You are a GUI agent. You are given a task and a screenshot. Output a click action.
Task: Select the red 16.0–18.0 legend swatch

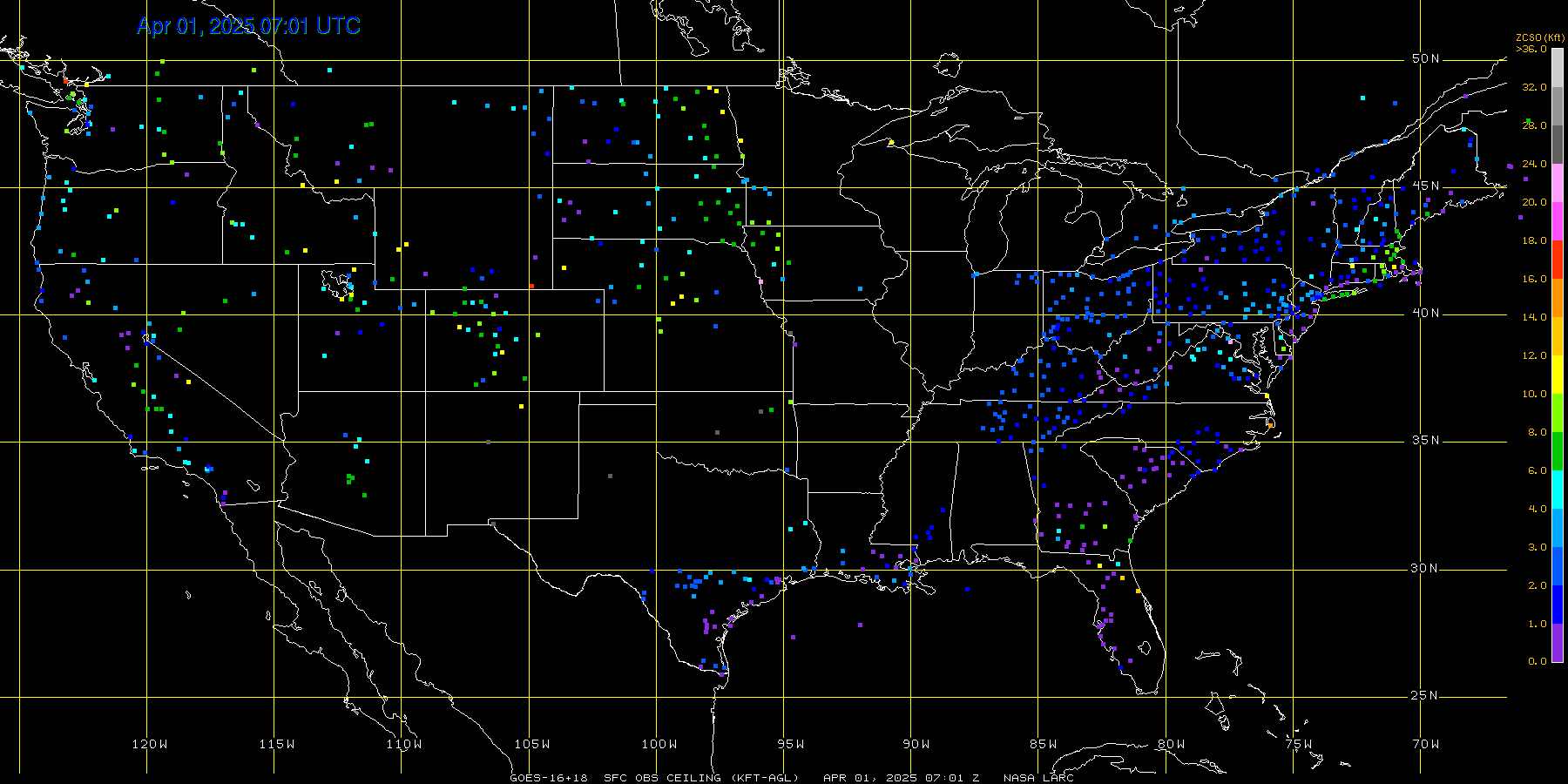1558,260
